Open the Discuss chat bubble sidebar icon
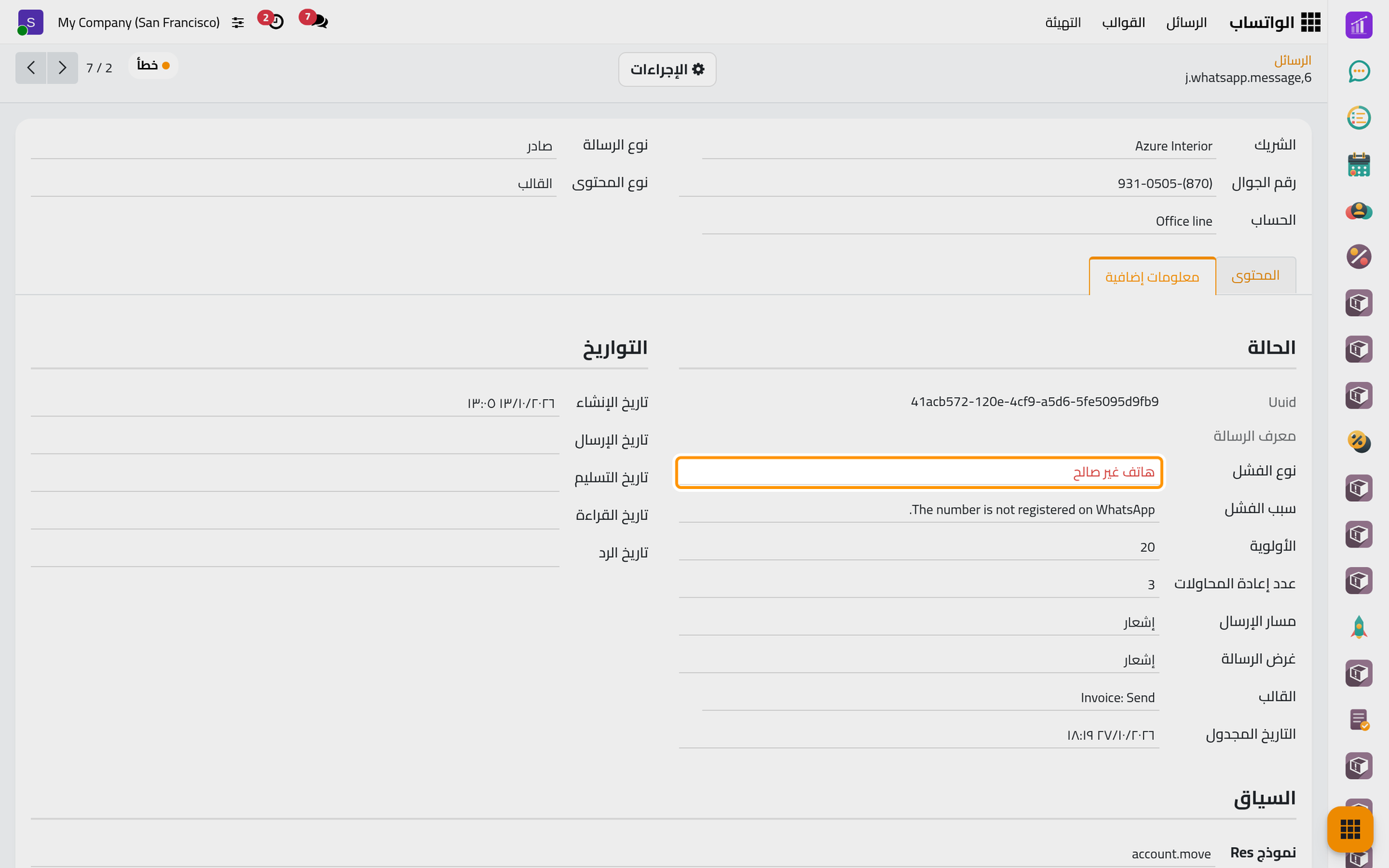This screenshot has width=1389, height=868. click(x=1359, y=71)
